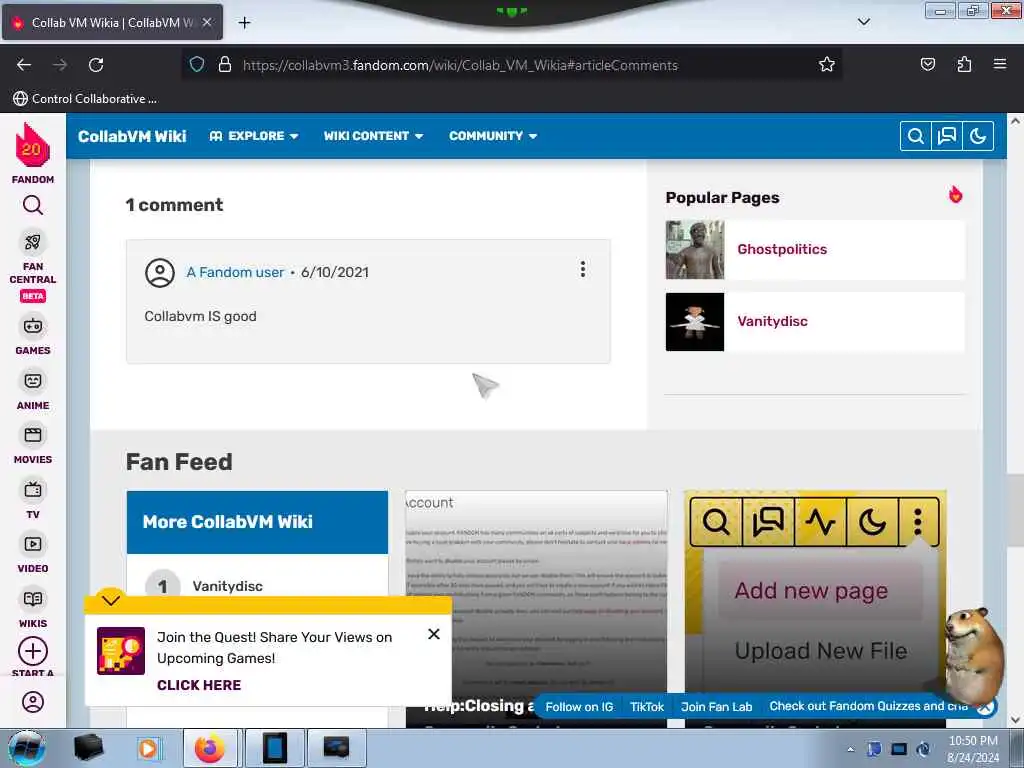
Task: Open Check out Fandom Quizzes link
Action: (869, 706)
